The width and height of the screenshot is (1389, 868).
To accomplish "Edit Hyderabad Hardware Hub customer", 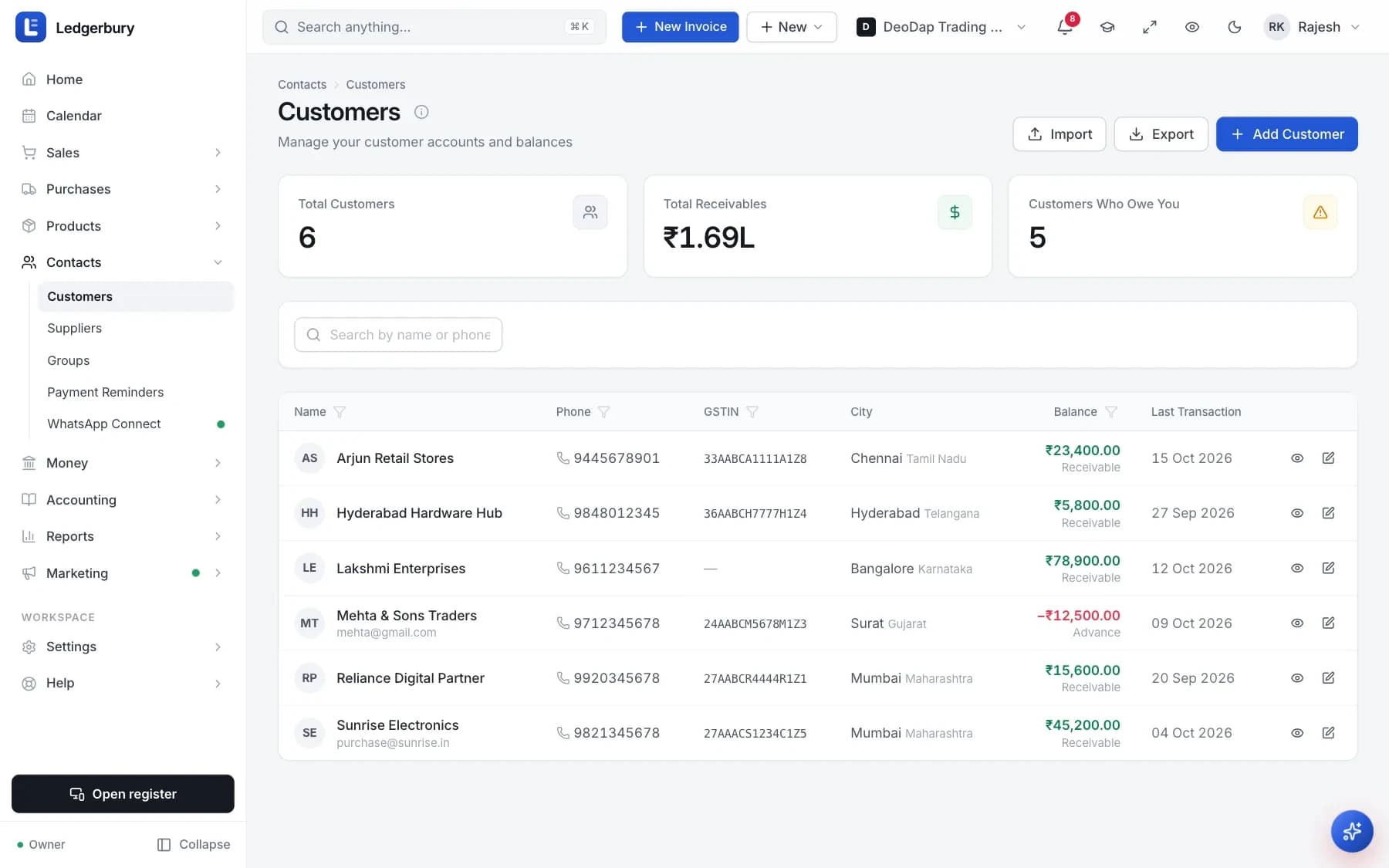I will click(1328, 513).
